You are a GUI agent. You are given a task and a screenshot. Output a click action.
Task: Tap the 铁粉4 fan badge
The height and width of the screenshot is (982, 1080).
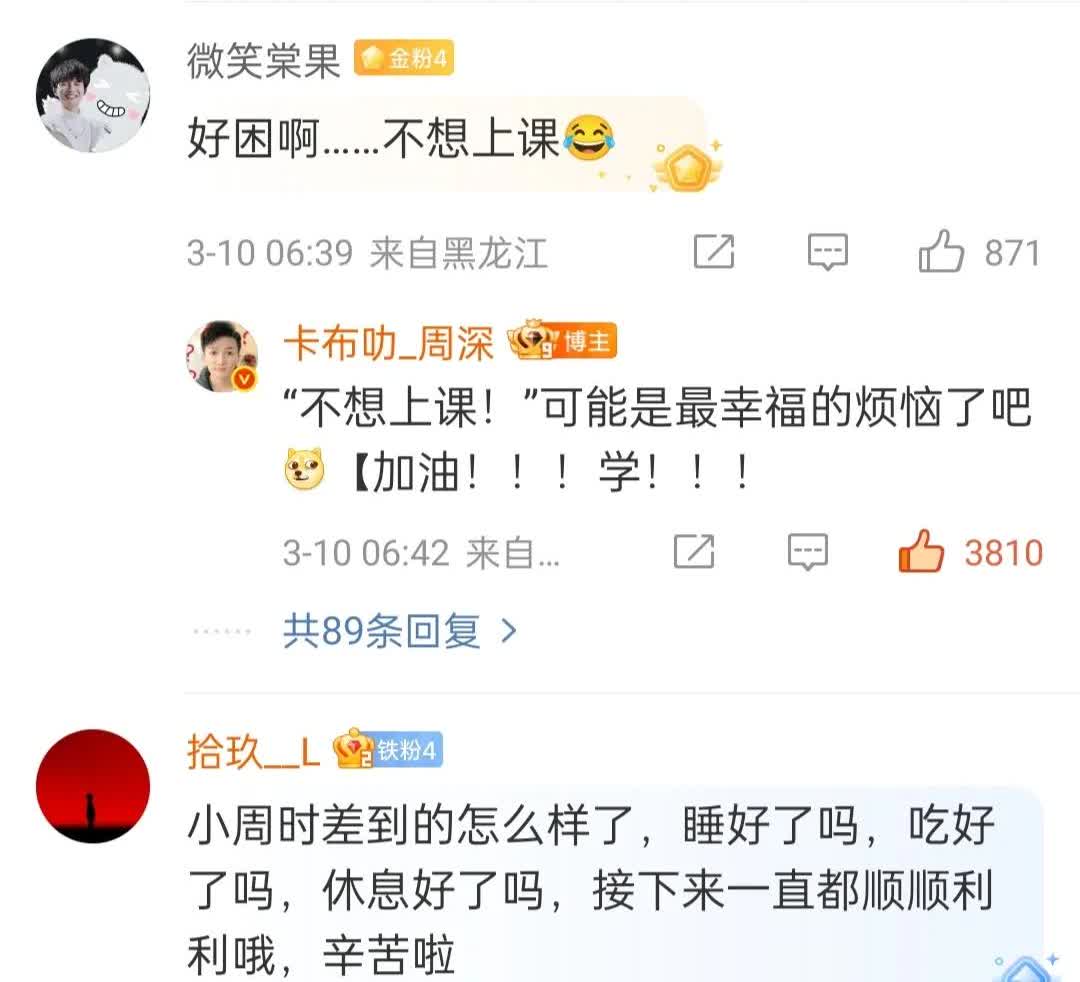[x=388, y=749]
